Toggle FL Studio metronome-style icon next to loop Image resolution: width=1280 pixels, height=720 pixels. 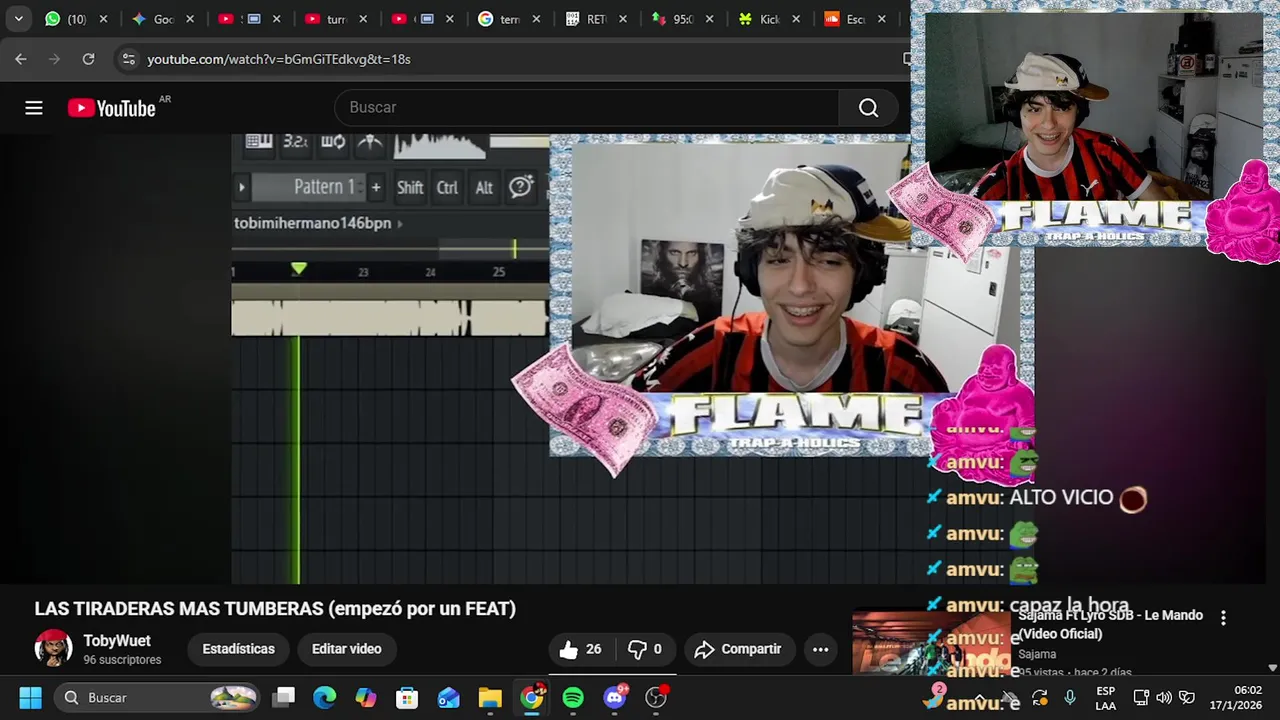click(370, 142)
